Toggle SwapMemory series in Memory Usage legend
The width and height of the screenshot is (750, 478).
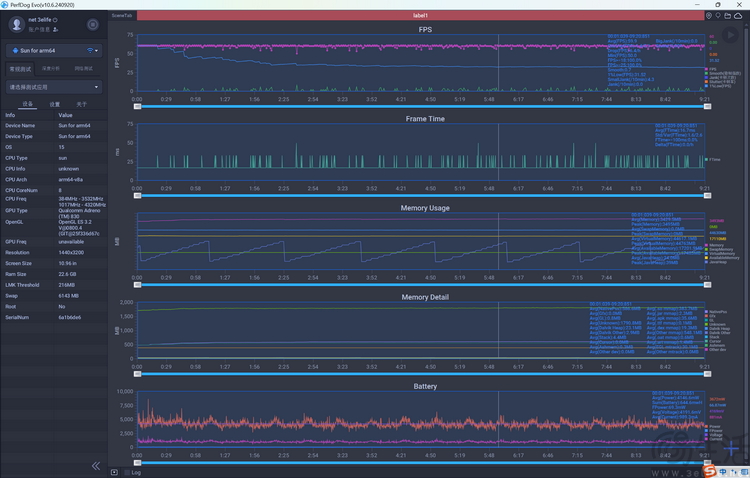click(x=719, y=249)
